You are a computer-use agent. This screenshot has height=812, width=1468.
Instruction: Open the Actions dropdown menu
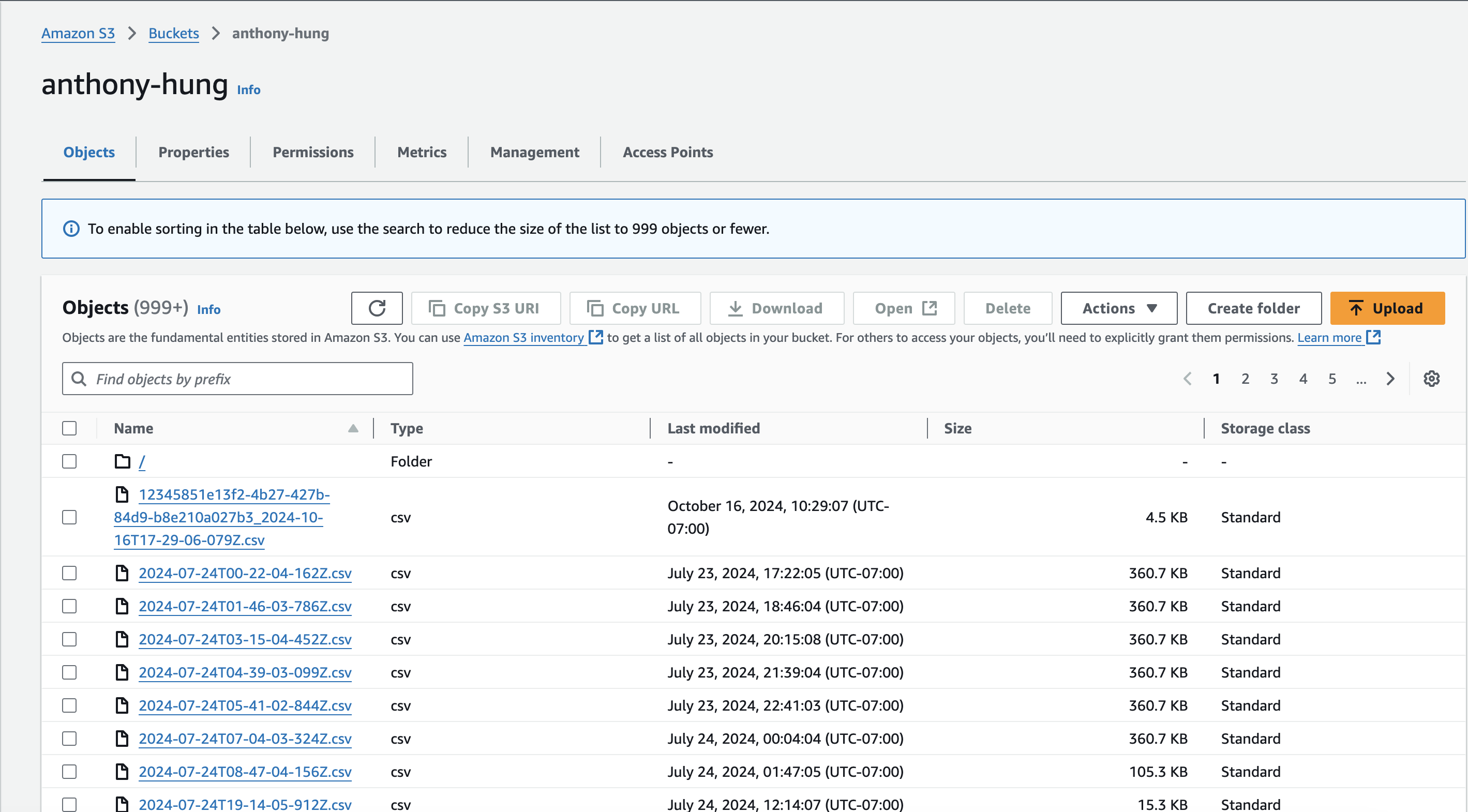click(x=1119, y=308)
